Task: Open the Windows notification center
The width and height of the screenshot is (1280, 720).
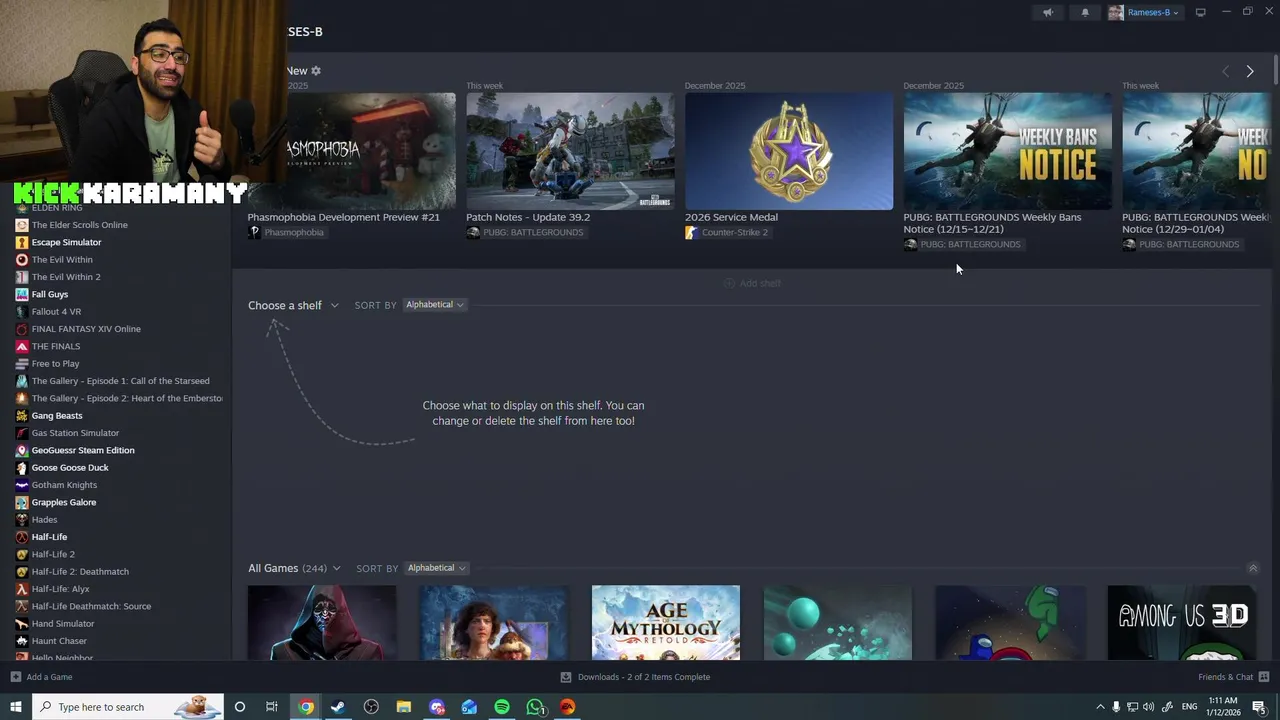Action: tap(1259, 707)
